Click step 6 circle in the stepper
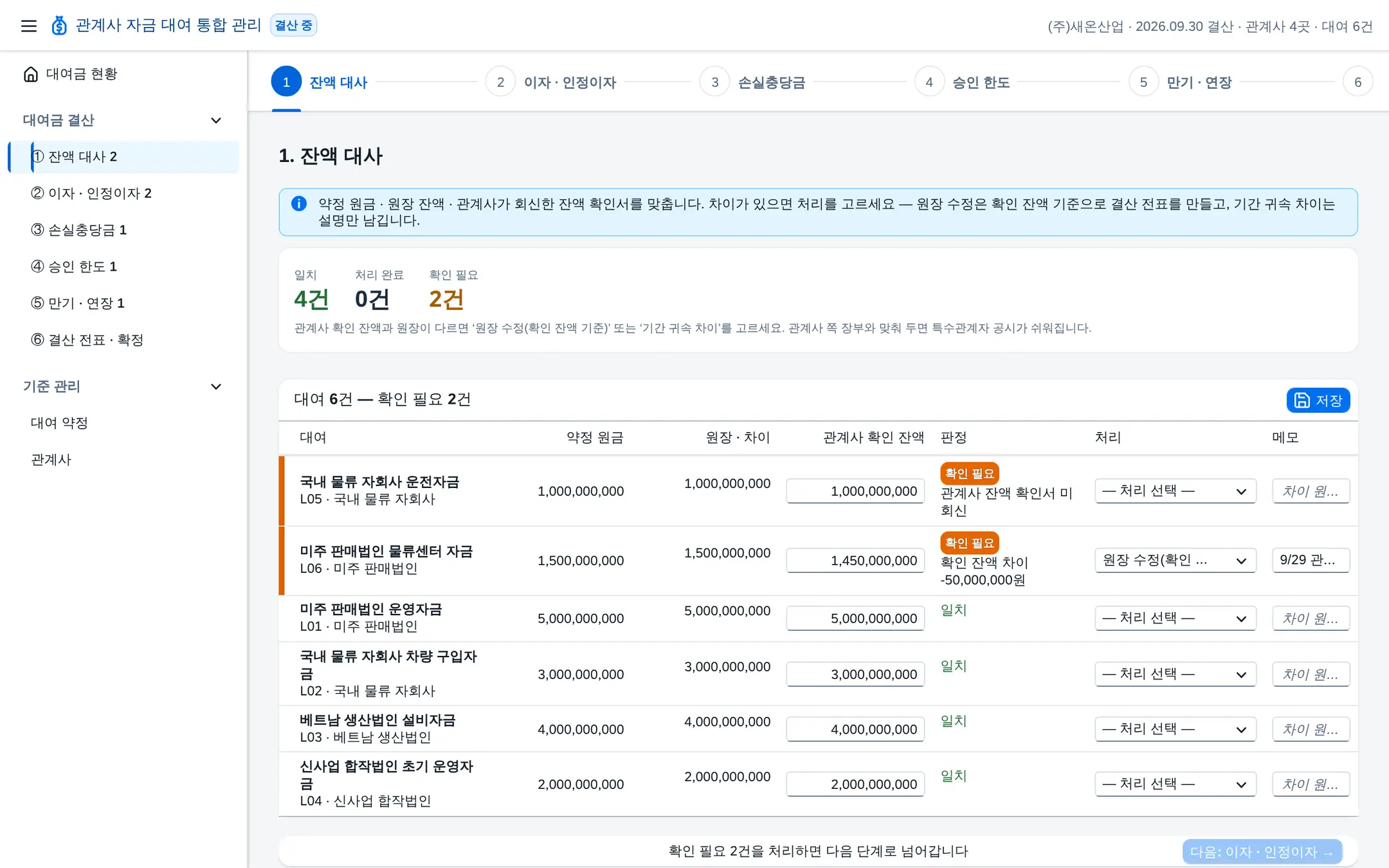This screenshot has width=1389, height=868. pos(1357,82)
